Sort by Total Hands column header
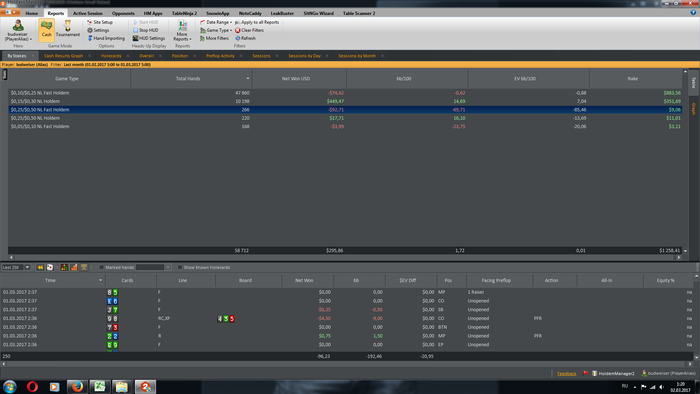 pyautogui.click(x=191, y=79)
